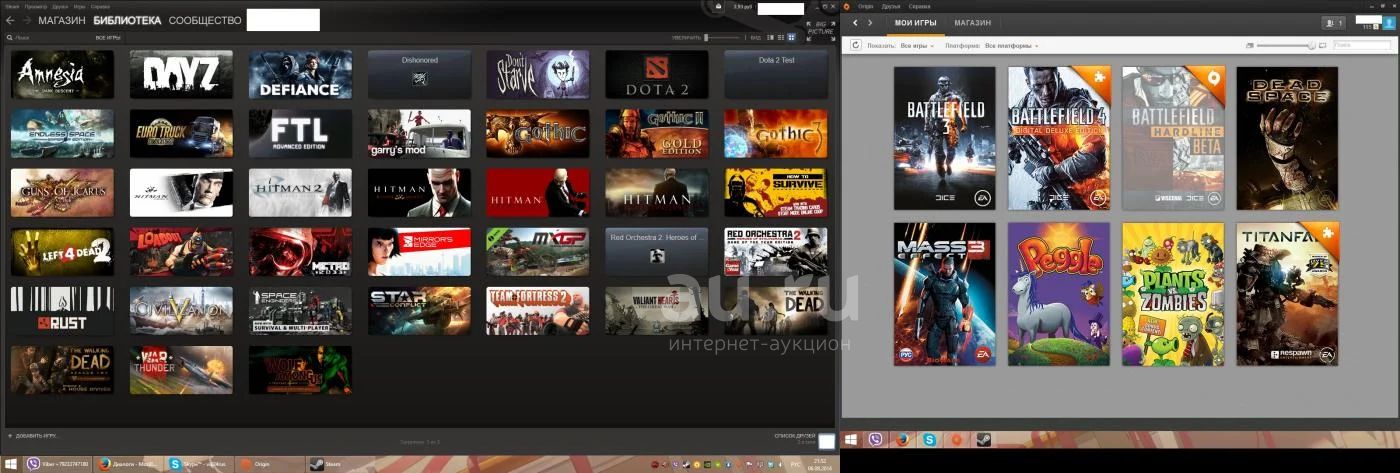Select Battlefield Hardline Beta cover
Screen dimensions: 1400x473
(1173, 138)
